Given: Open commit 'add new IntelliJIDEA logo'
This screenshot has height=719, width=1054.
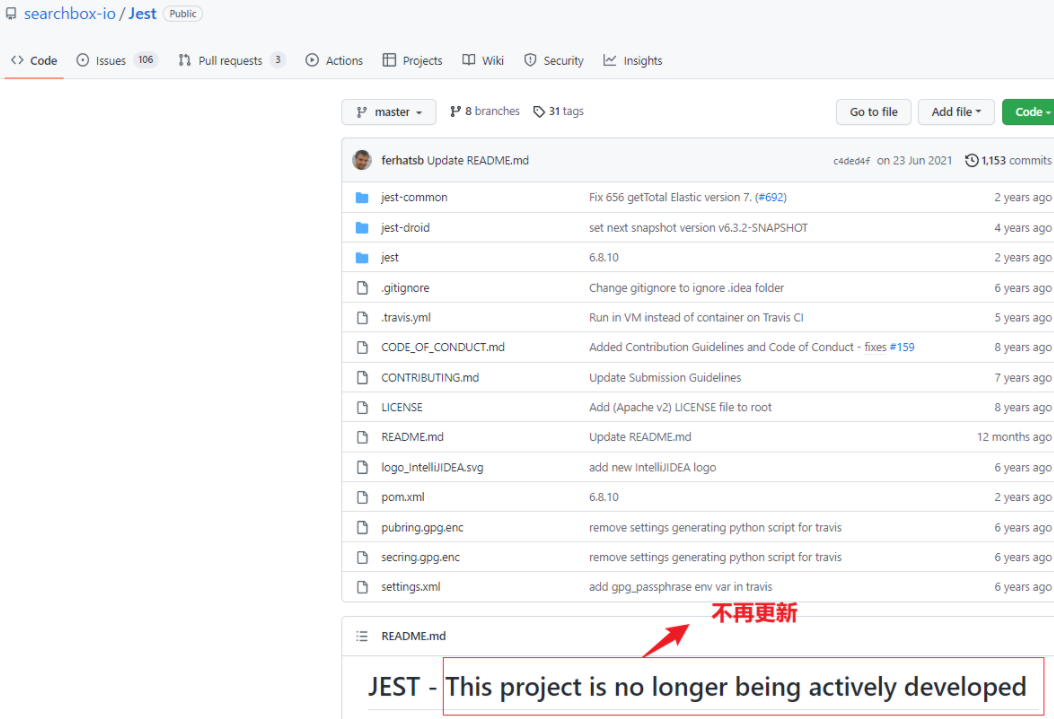Looking at the screenshot, I should pos(653,467).
